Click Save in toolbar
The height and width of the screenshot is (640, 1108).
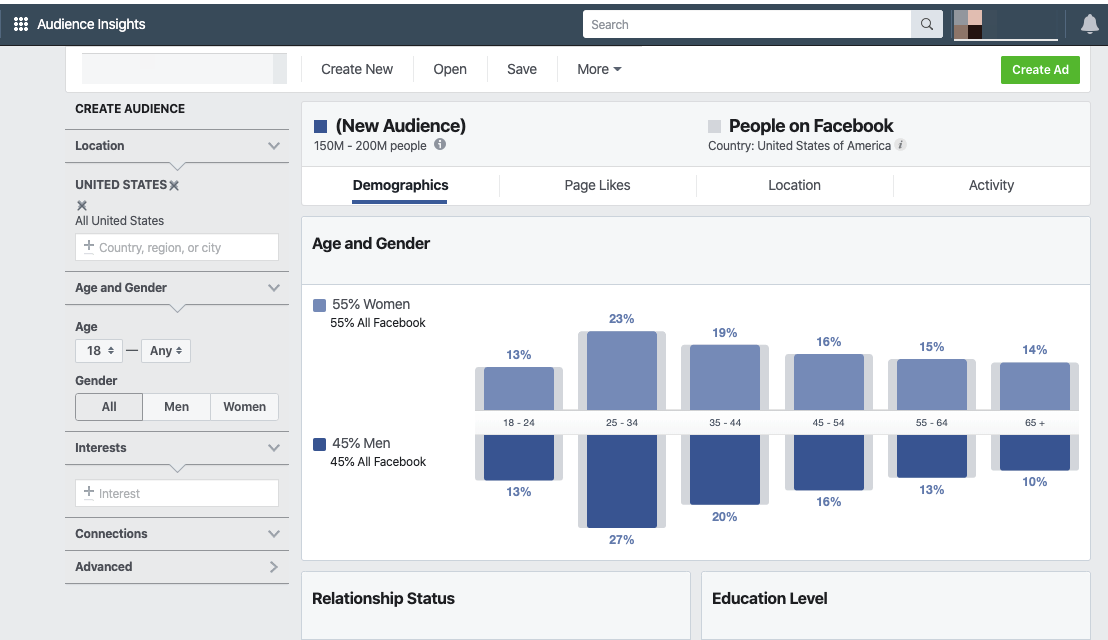point(521,69)
